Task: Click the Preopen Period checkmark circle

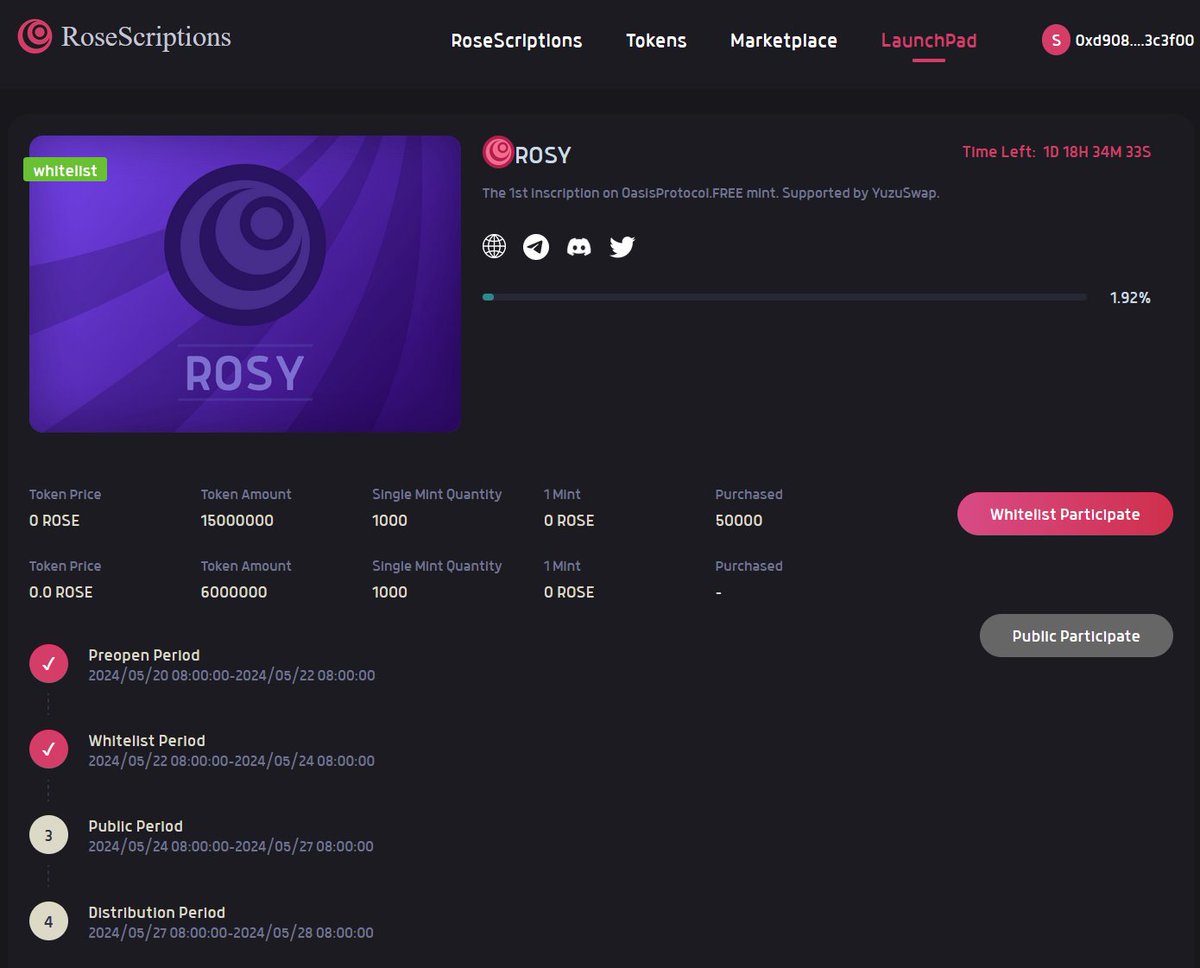Action: click(49, 663)
